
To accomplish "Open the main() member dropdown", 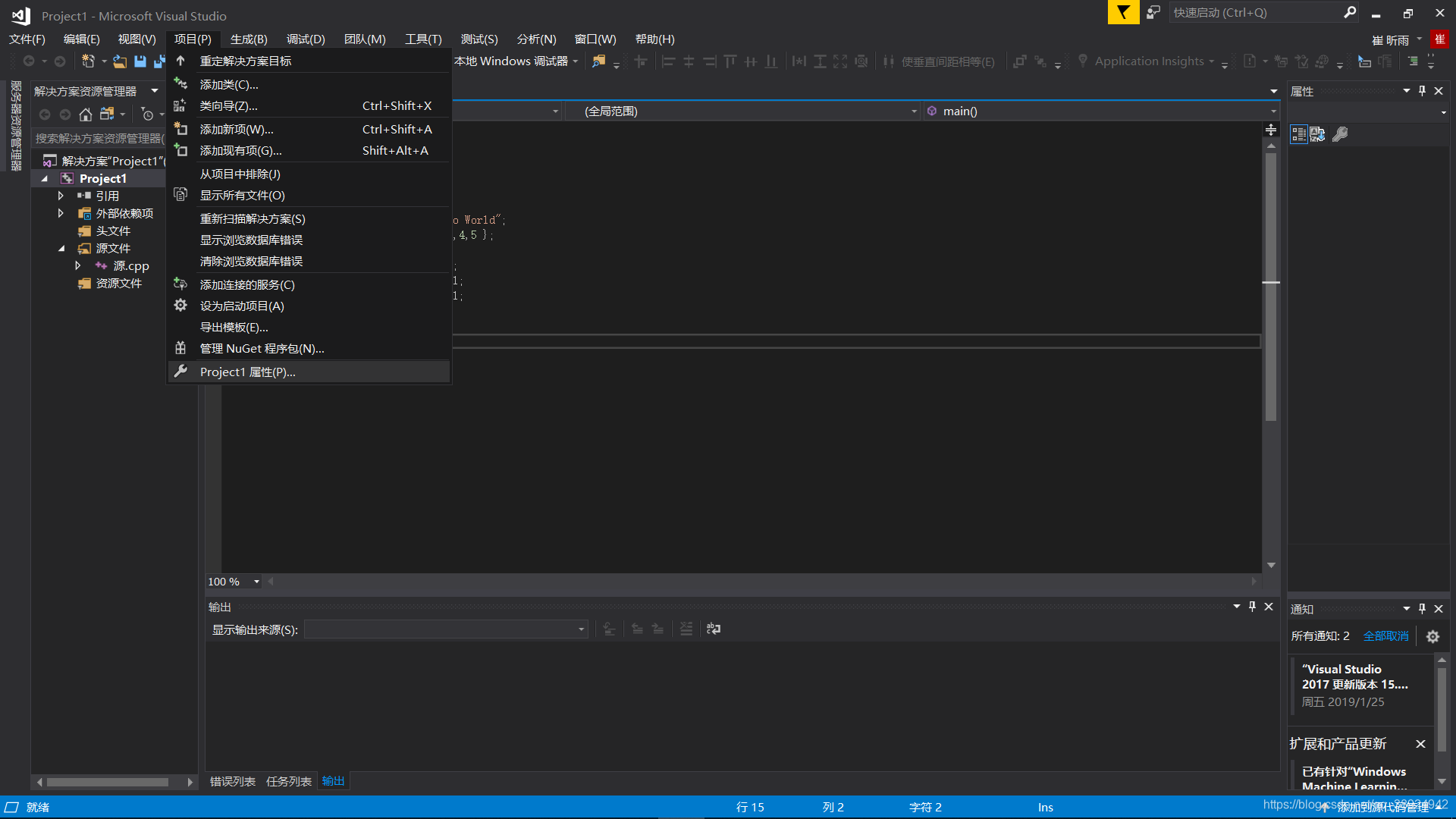I will tap(1273, 111).
